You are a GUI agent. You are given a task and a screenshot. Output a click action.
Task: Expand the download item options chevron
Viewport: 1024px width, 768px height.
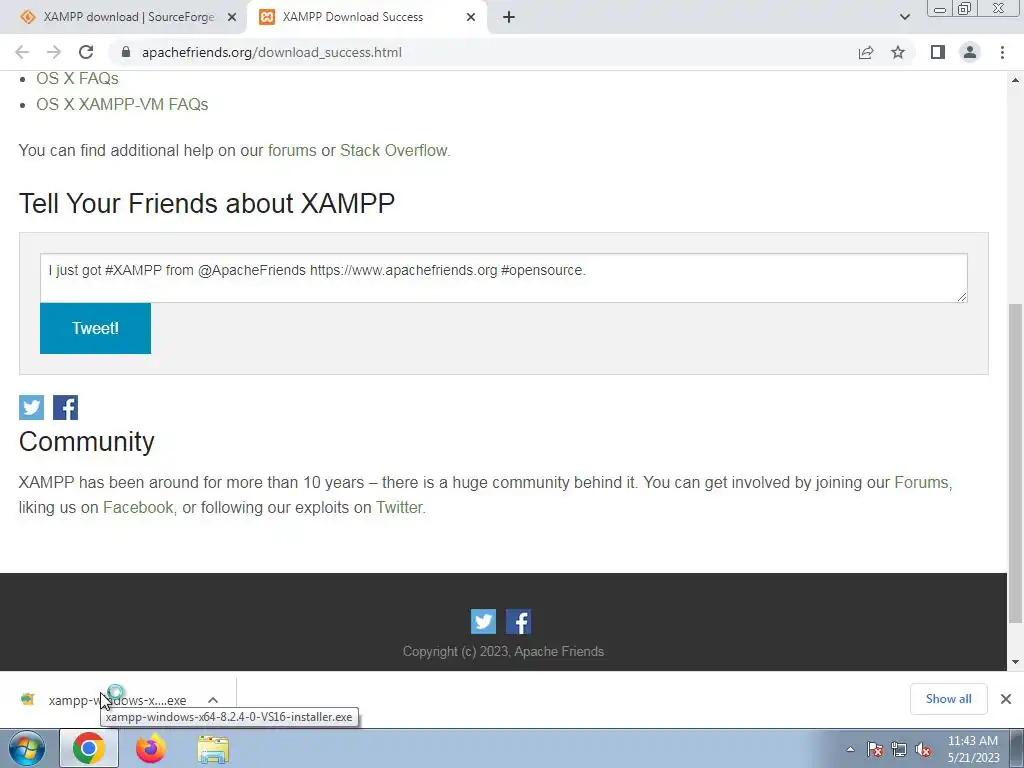[213, 700]
